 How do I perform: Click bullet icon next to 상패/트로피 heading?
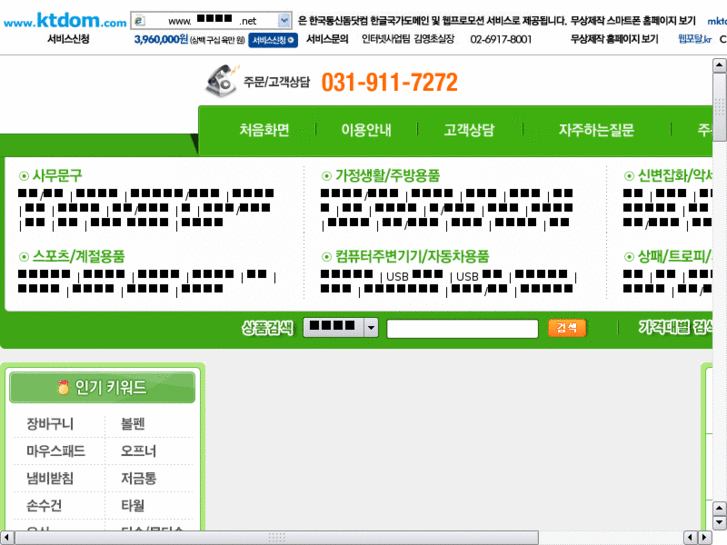pyautogui.click(x=629, y=256)
